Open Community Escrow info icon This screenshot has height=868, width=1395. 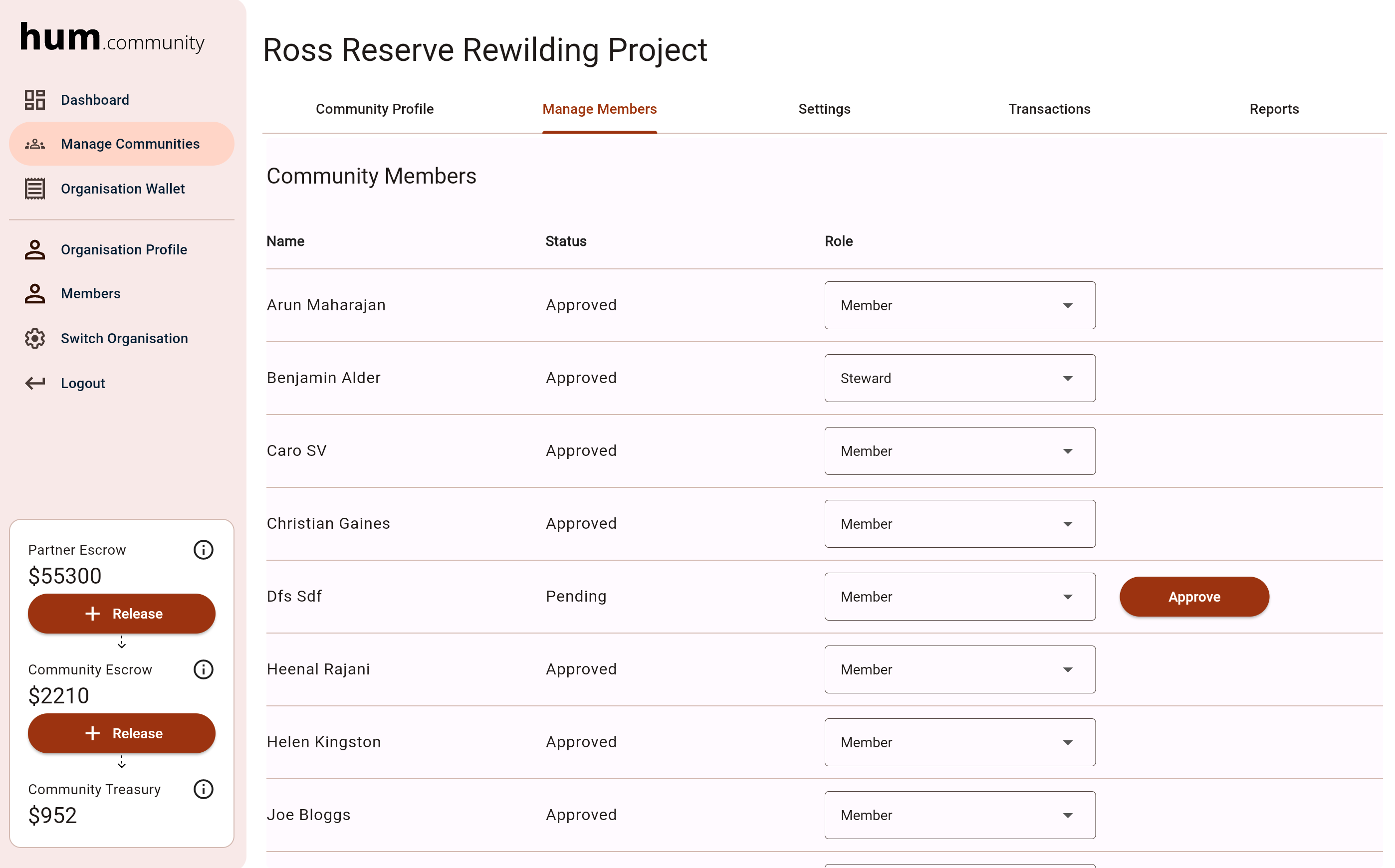pos(203,669)
